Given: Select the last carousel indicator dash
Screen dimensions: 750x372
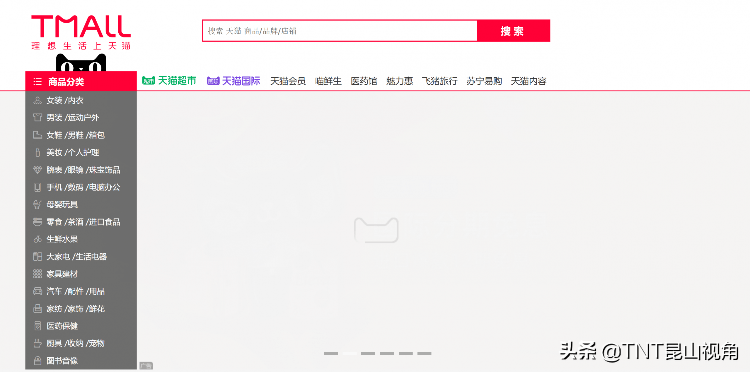Looking at the screenshot, I should tap(424, 353).
